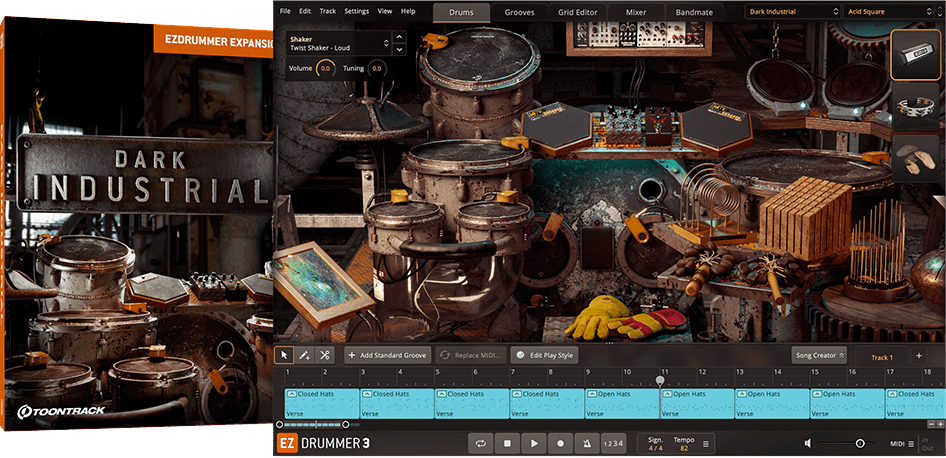Open the Track menu
This screenshot has height=458, width=946.
coord(328,11)
